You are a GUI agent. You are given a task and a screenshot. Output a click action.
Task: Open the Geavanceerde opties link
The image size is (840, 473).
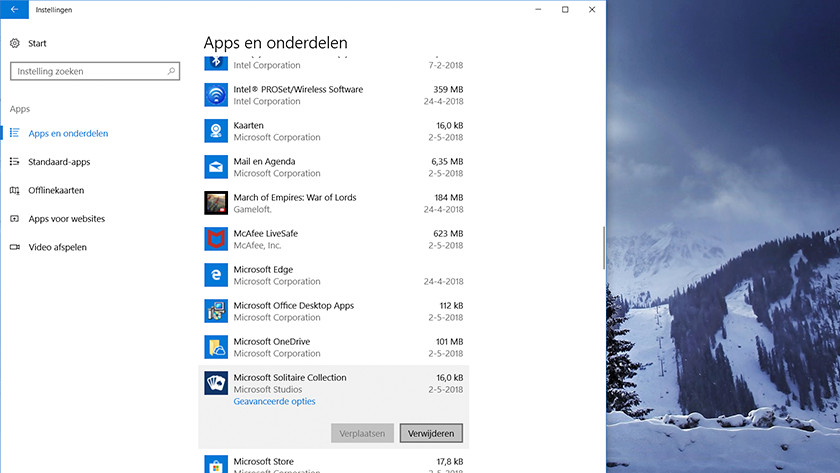coord(274,402)
